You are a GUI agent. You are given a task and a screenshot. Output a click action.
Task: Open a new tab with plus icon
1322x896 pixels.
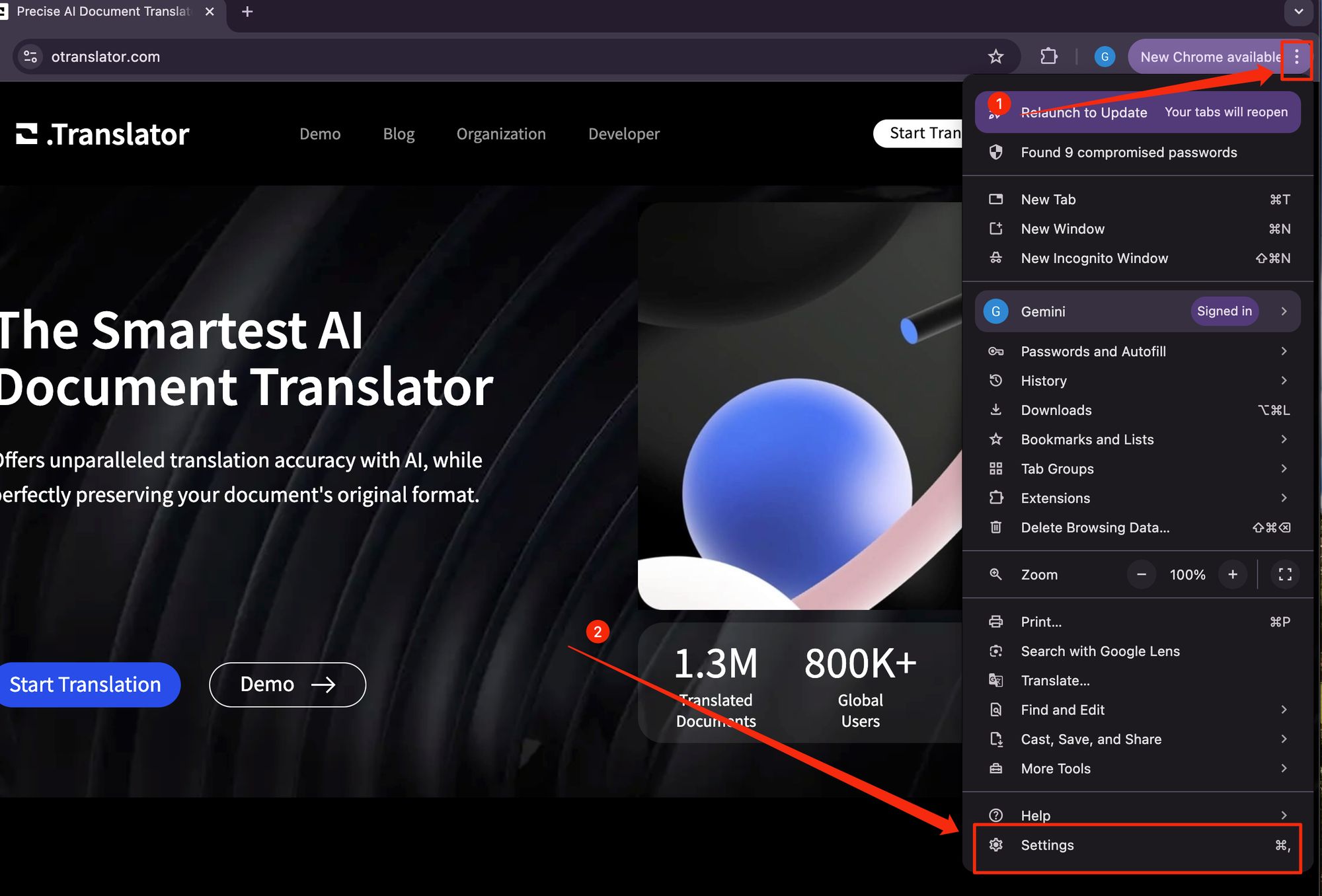pos(247,12)
